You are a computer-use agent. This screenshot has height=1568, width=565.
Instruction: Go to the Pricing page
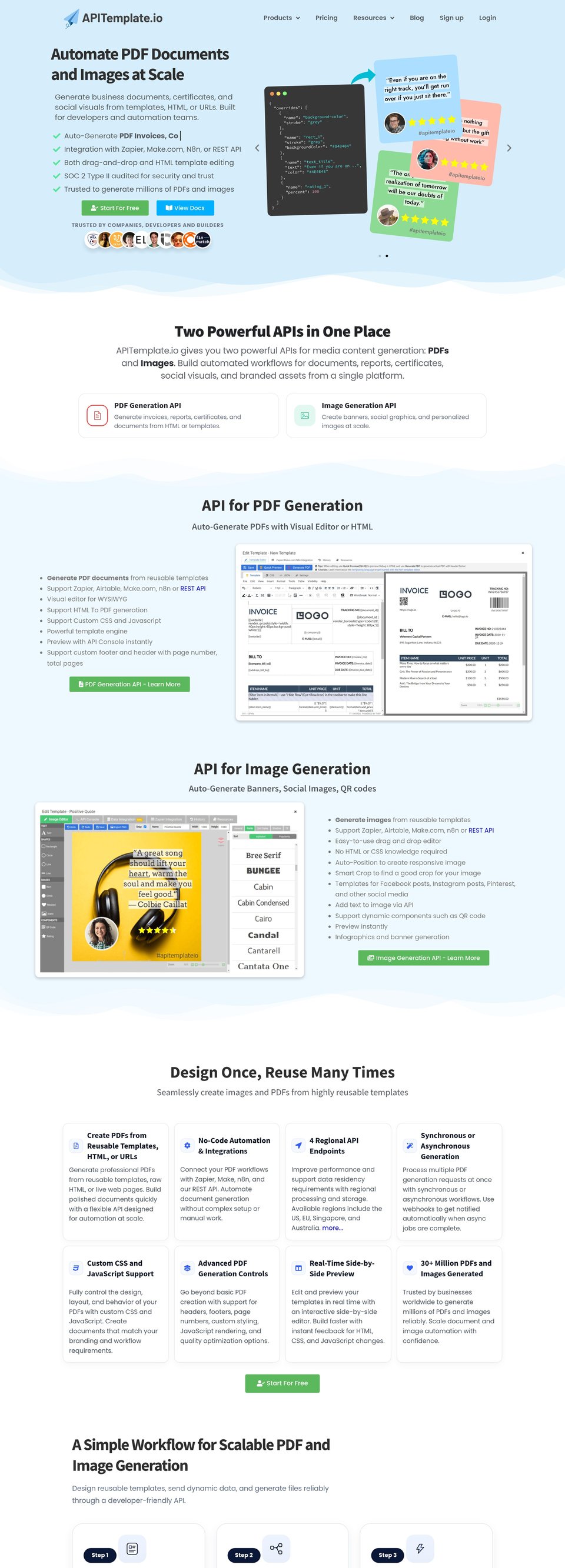326,18
